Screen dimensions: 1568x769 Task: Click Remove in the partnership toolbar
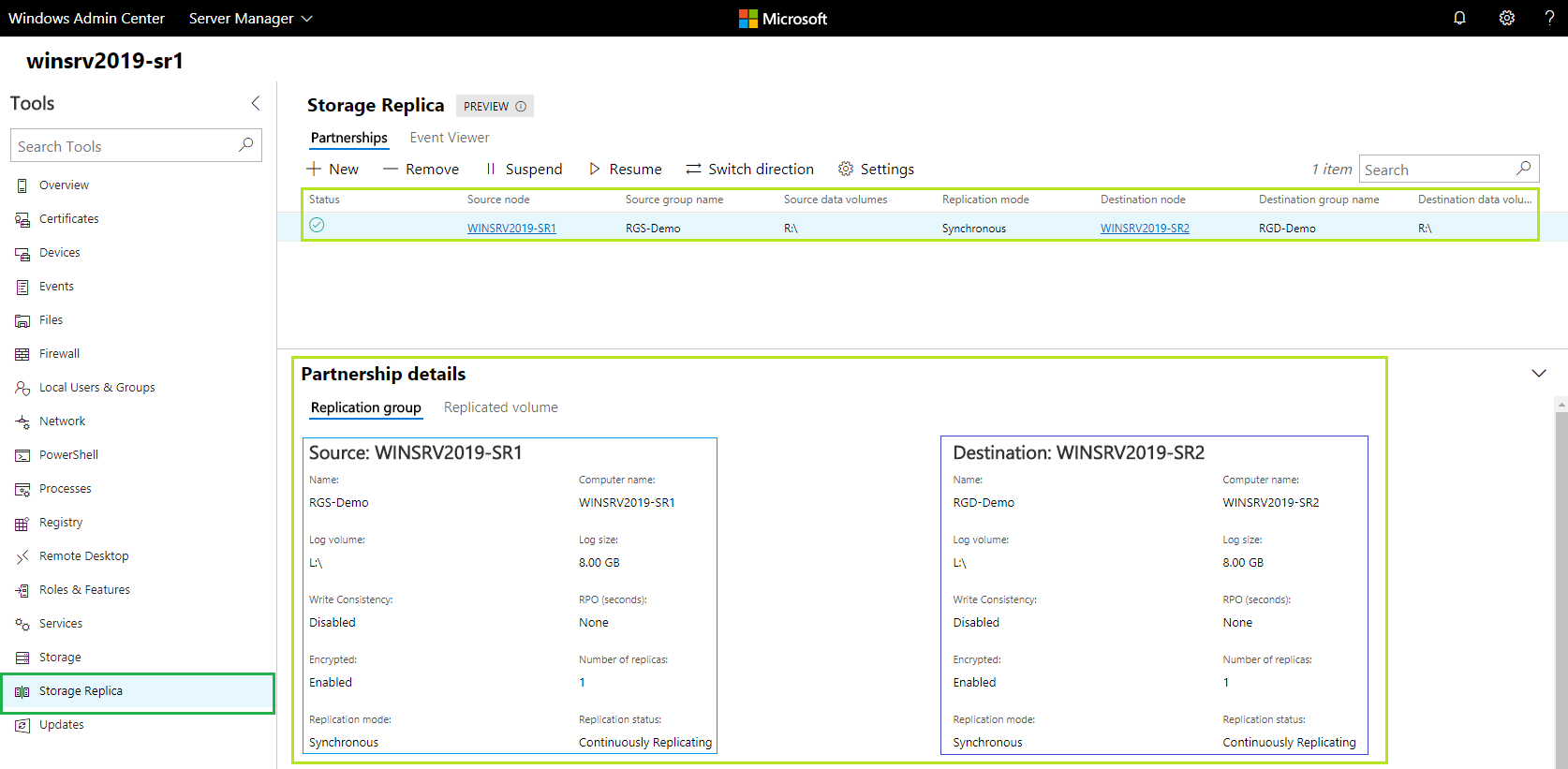click(421, 169)
